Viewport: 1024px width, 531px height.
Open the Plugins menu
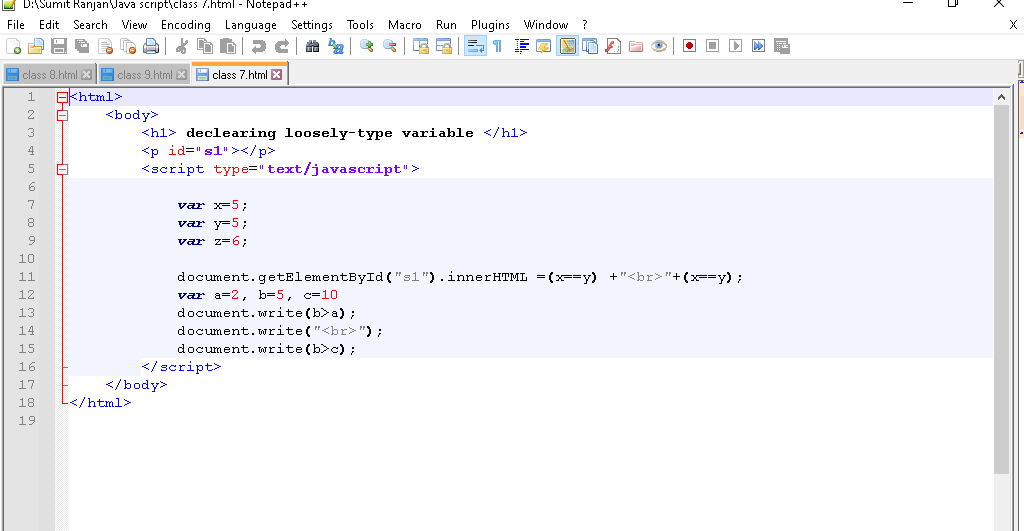490,25
